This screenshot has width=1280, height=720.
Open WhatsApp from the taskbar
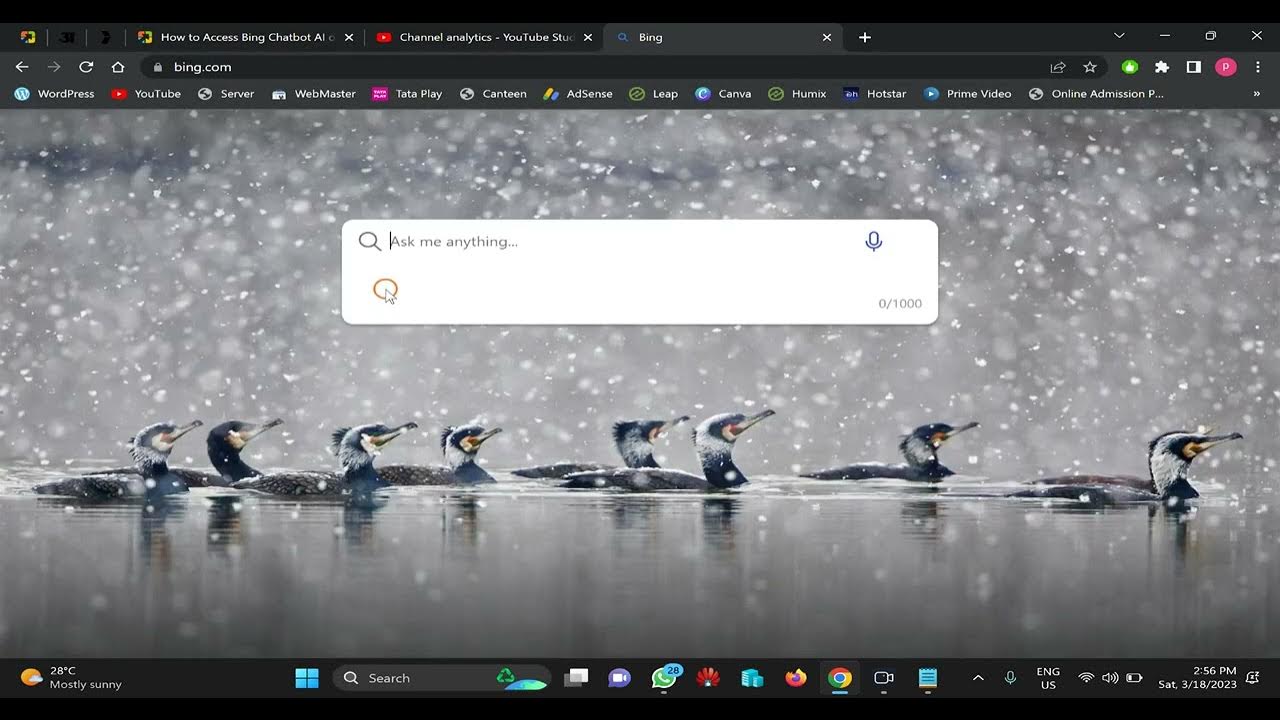[663, 678]
